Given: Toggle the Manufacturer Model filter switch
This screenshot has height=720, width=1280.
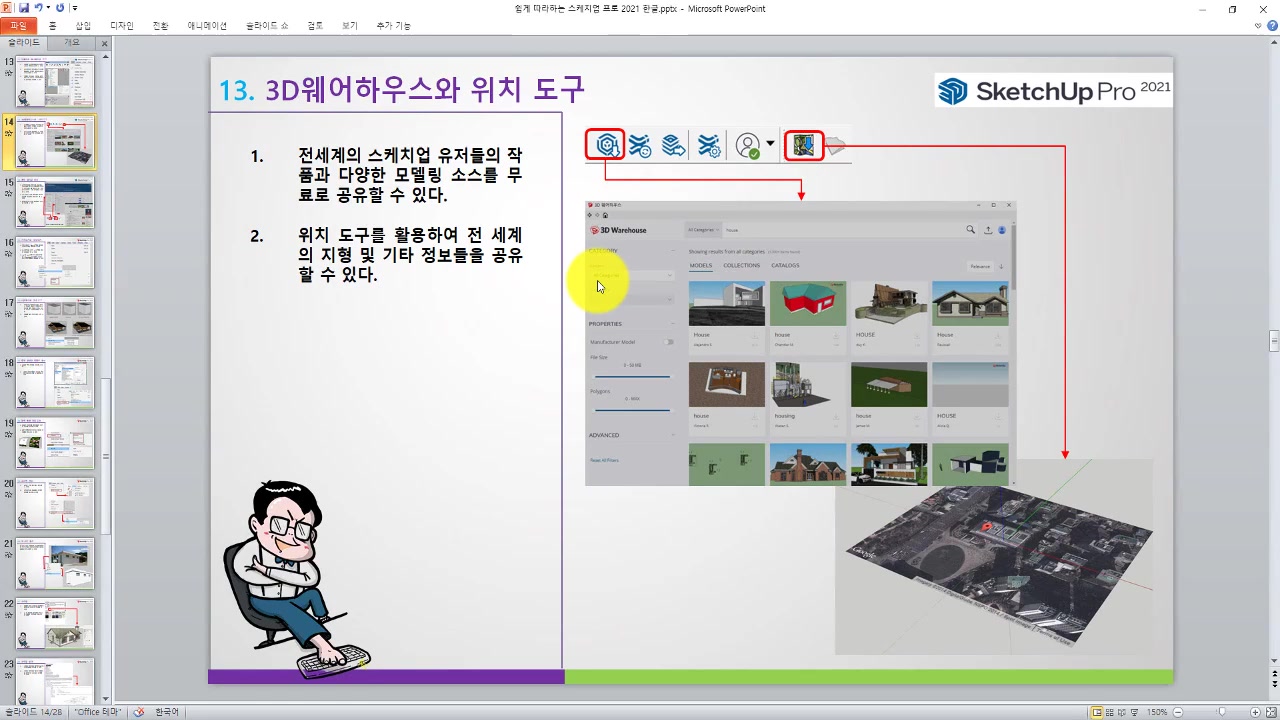Looking at the screenshot, I should coord(668,342).
